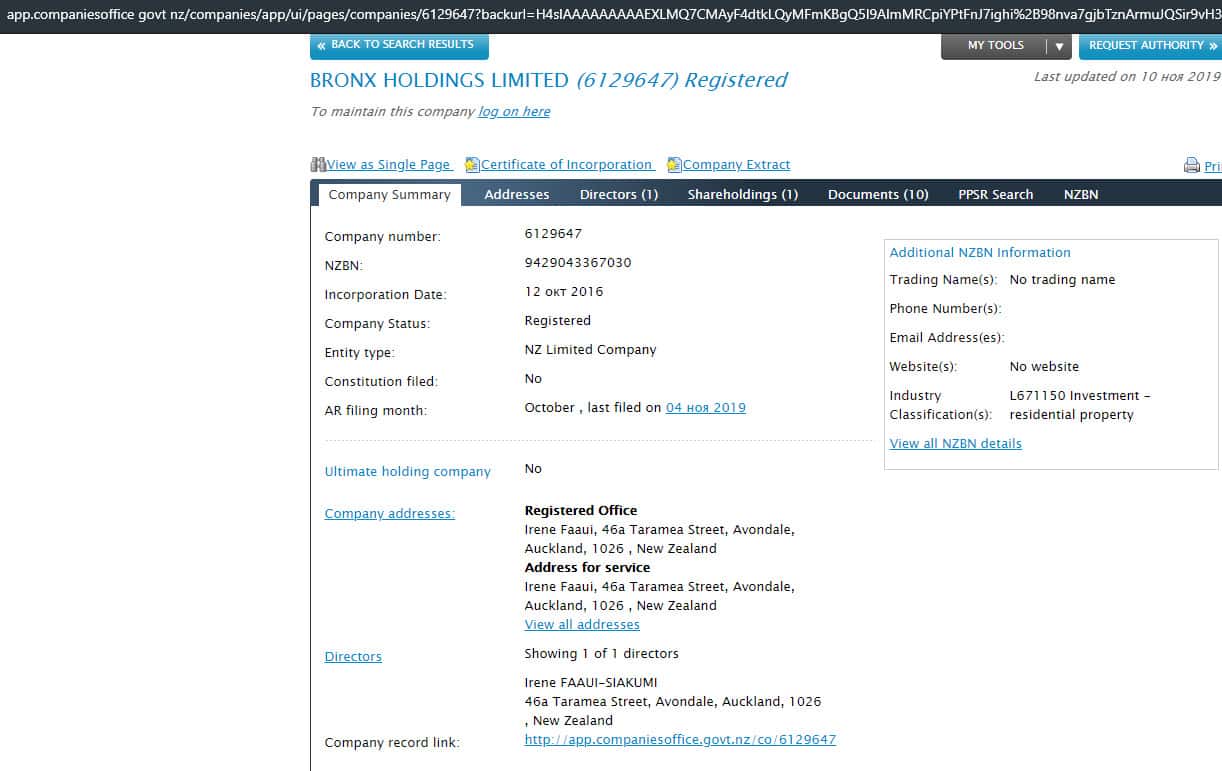
Task: Open the Documents (10) tab
Action: coord(878,194)
